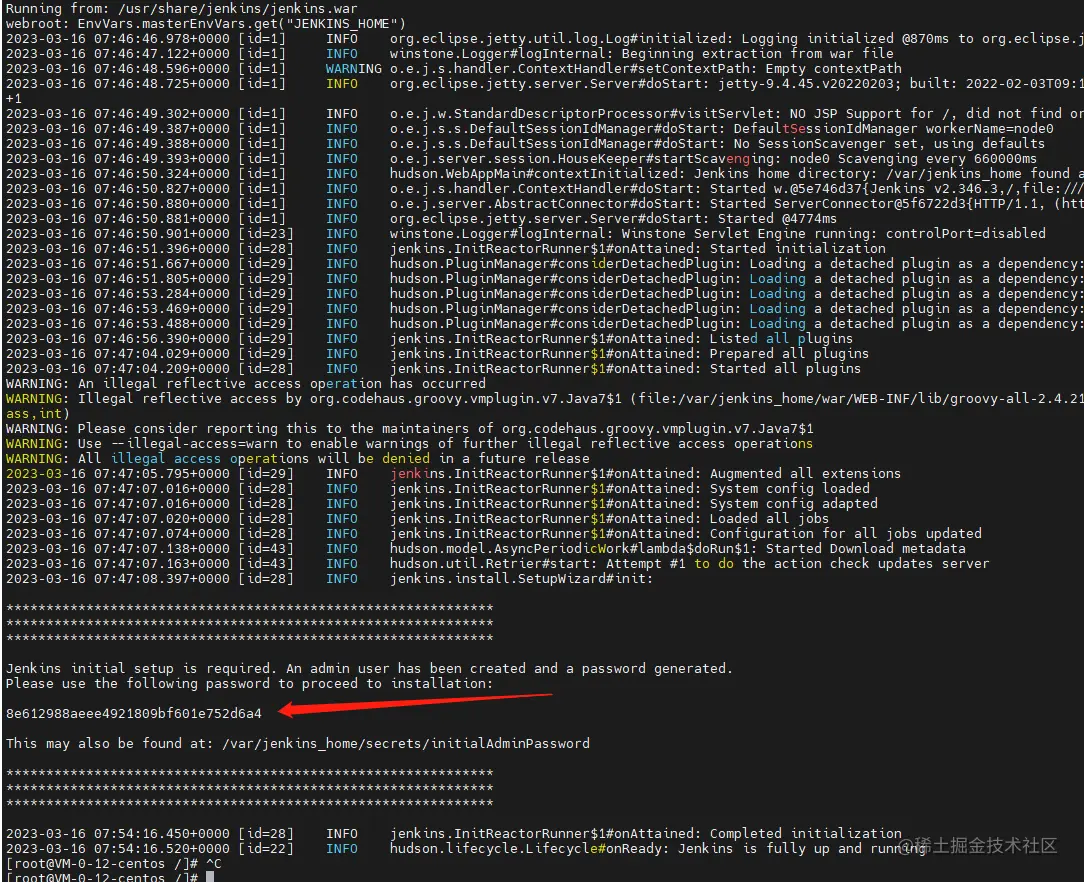Image resolution: width=1084 pixels, height=882 pixels.
Task: Click the '[id=23]' thread id
Action: coord(266,234)
